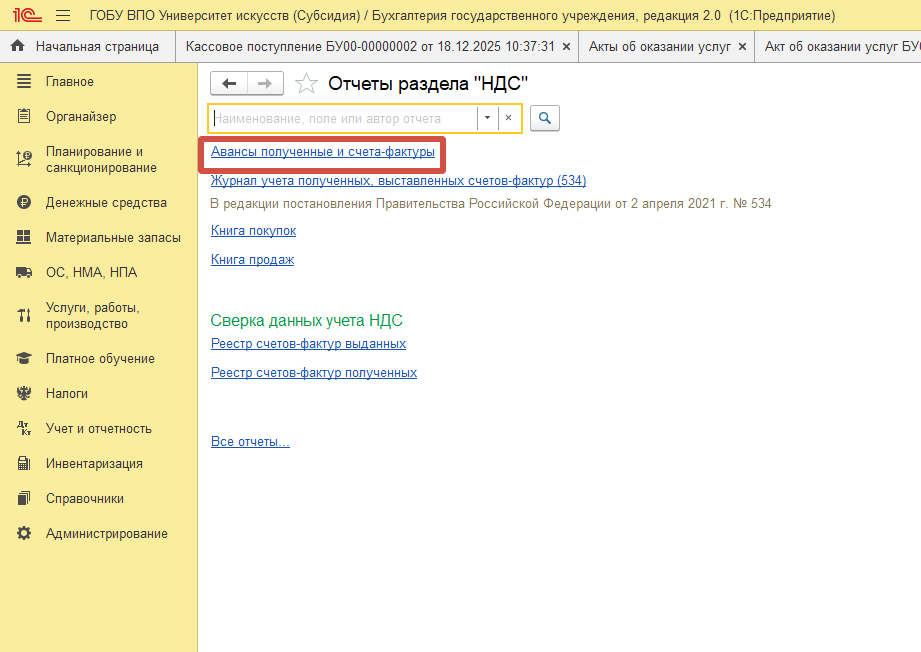Go back with the left arrow button

(x=229, y=83)
